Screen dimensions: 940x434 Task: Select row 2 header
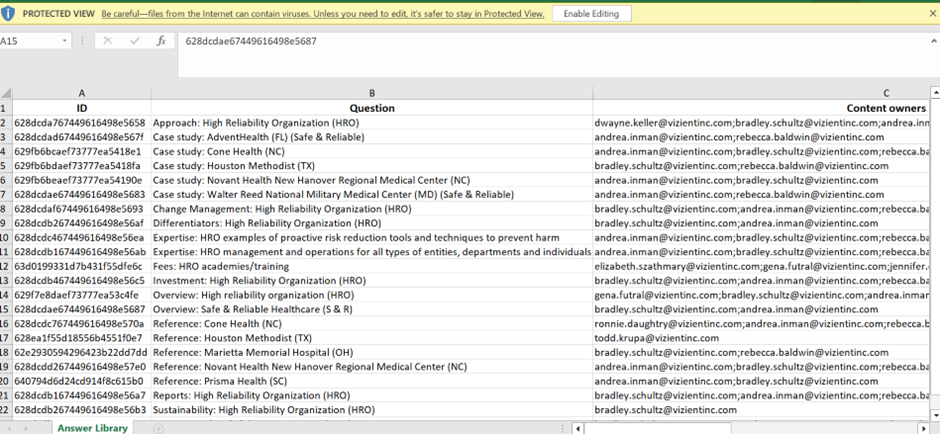pos(6,122)
